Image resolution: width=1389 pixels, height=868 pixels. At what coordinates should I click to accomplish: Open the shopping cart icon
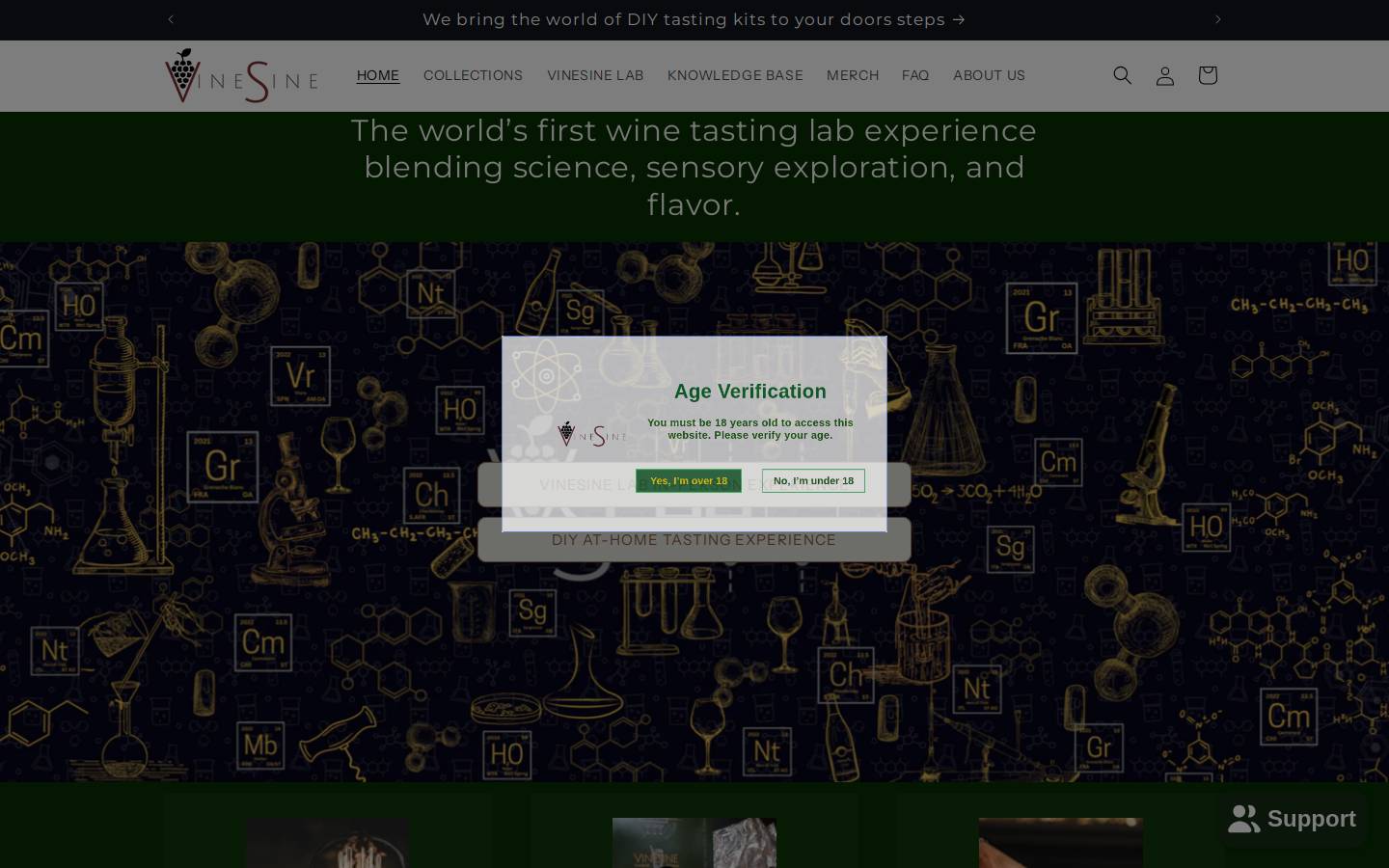[1207, 75]
